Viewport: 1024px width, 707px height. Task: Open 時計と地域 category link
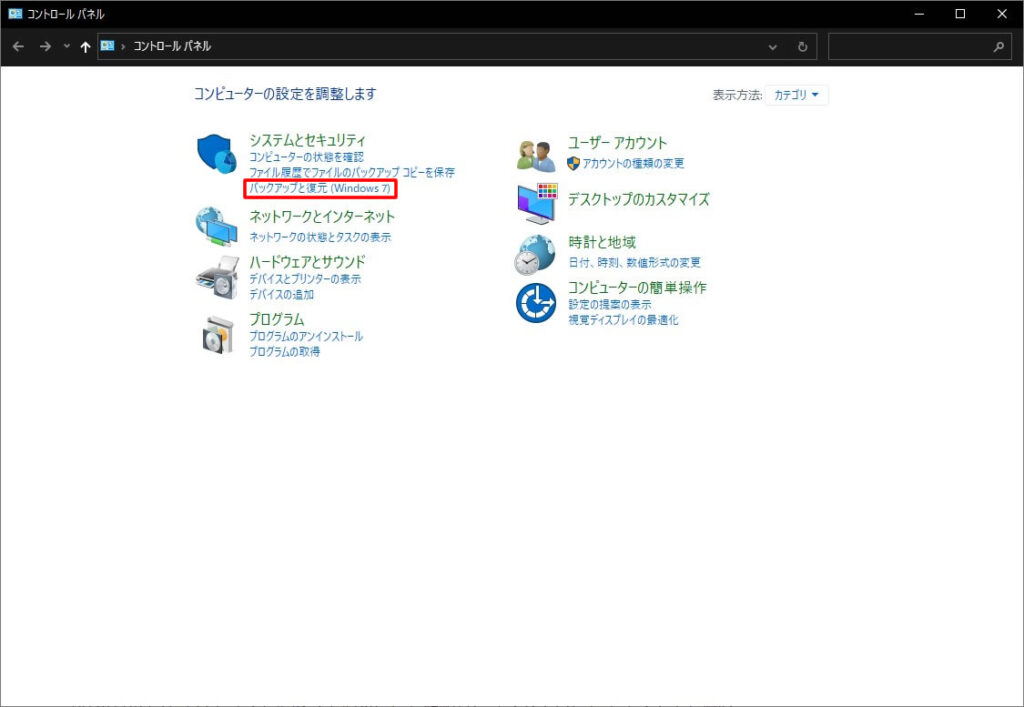[601, 242]
